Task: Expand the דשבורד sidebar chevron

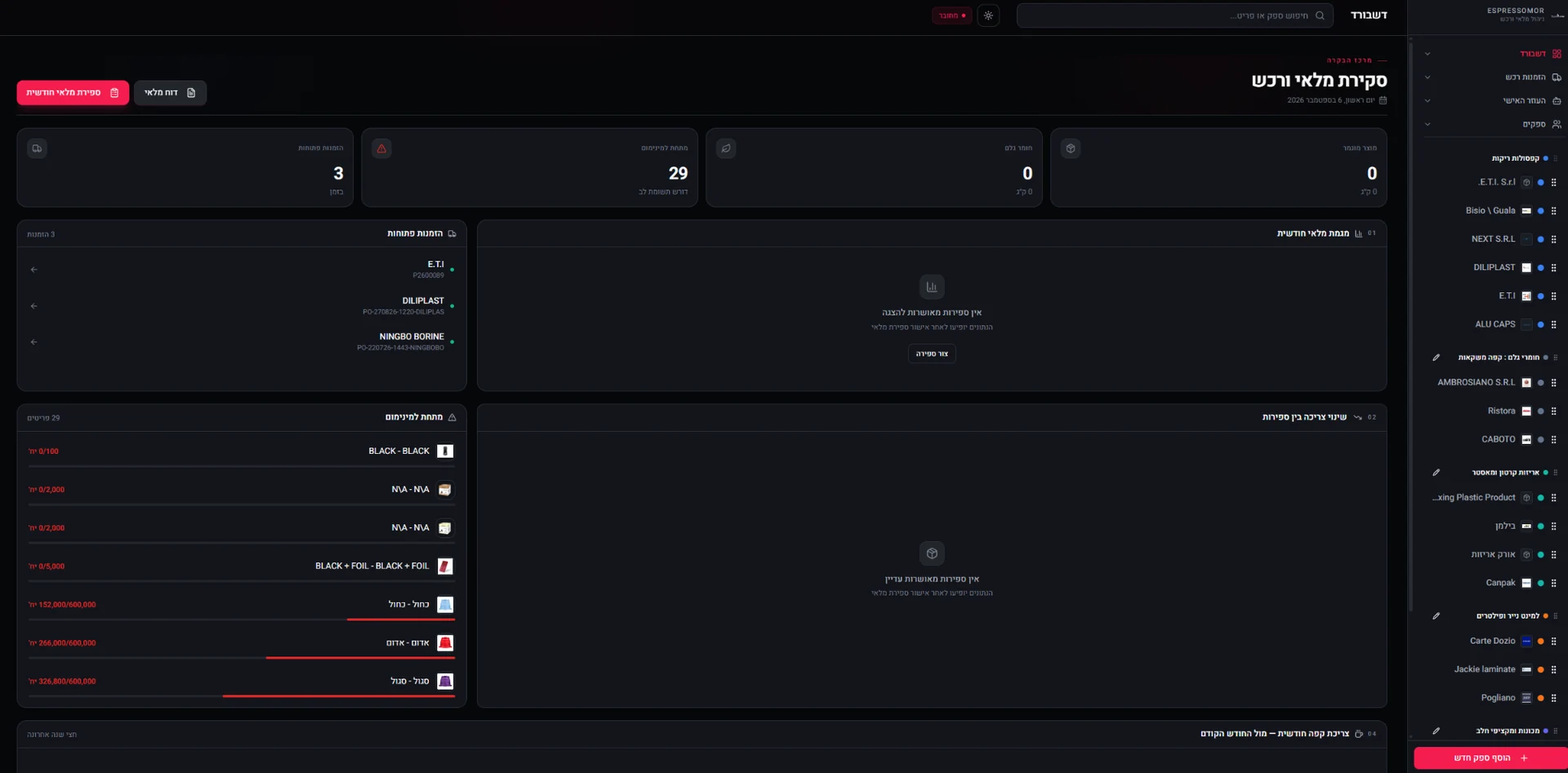Action: click(x=1428, y=54)
